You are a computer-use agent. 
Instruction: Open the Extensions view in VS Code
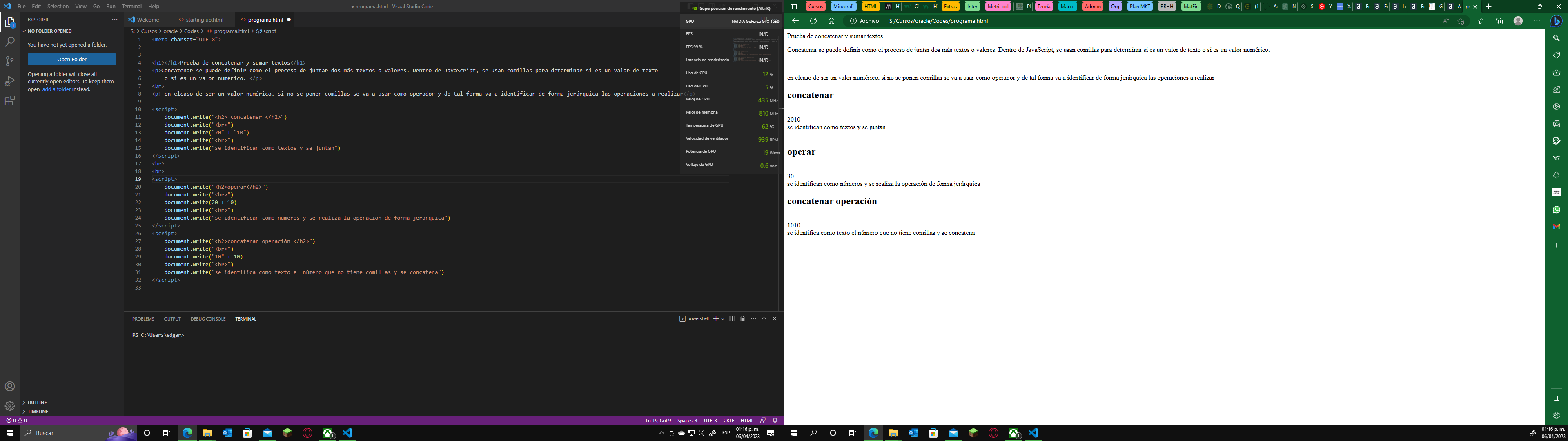tap(10, 100)
